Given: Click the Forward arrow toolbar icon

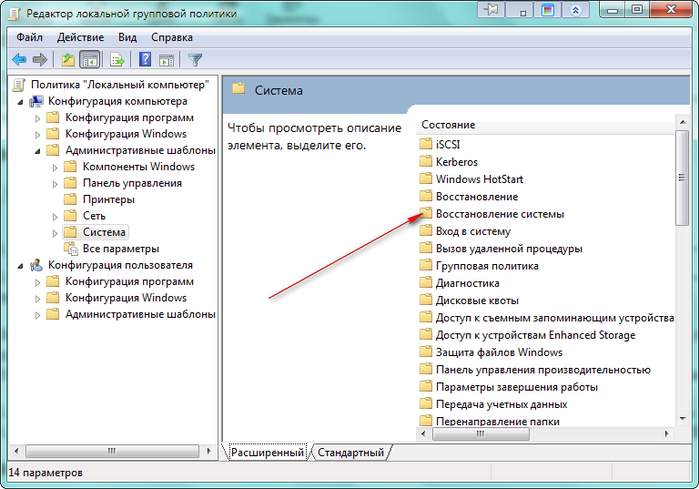Looking at the screenshot, I should (x=40, y=59).
